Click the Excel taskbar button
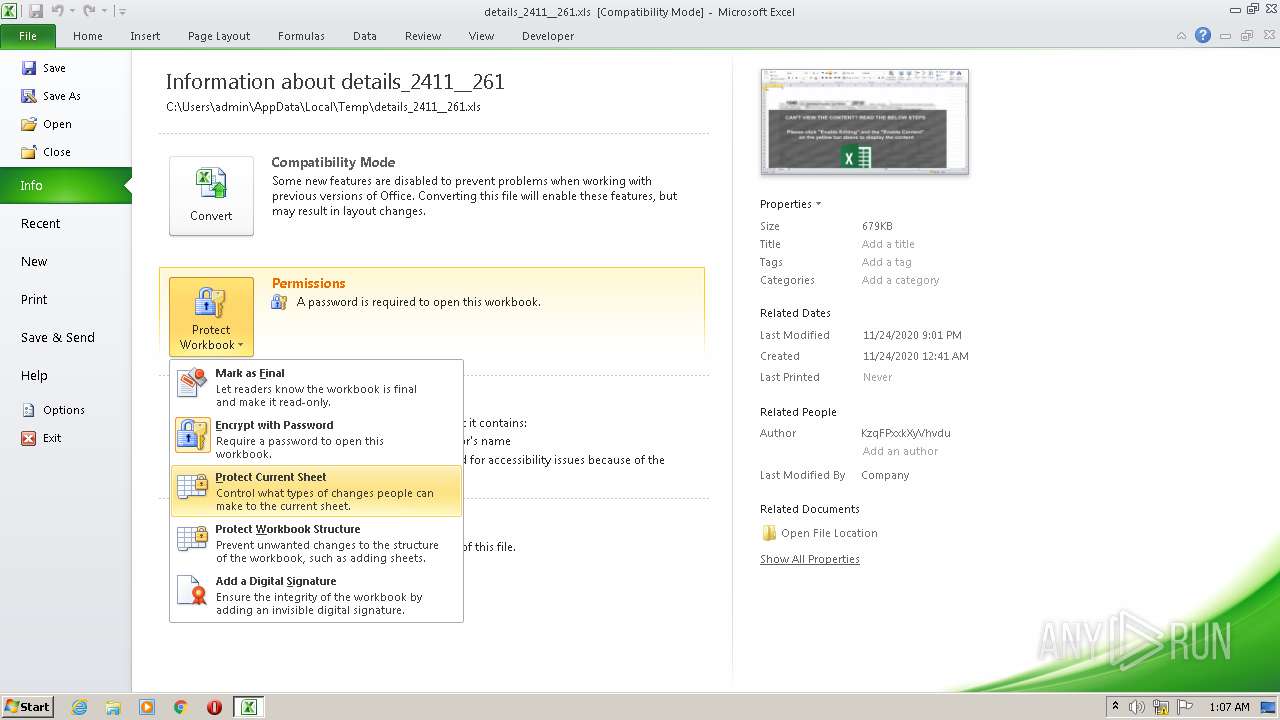The width and height of the screenshot is (1280, 720). point(248,707)
